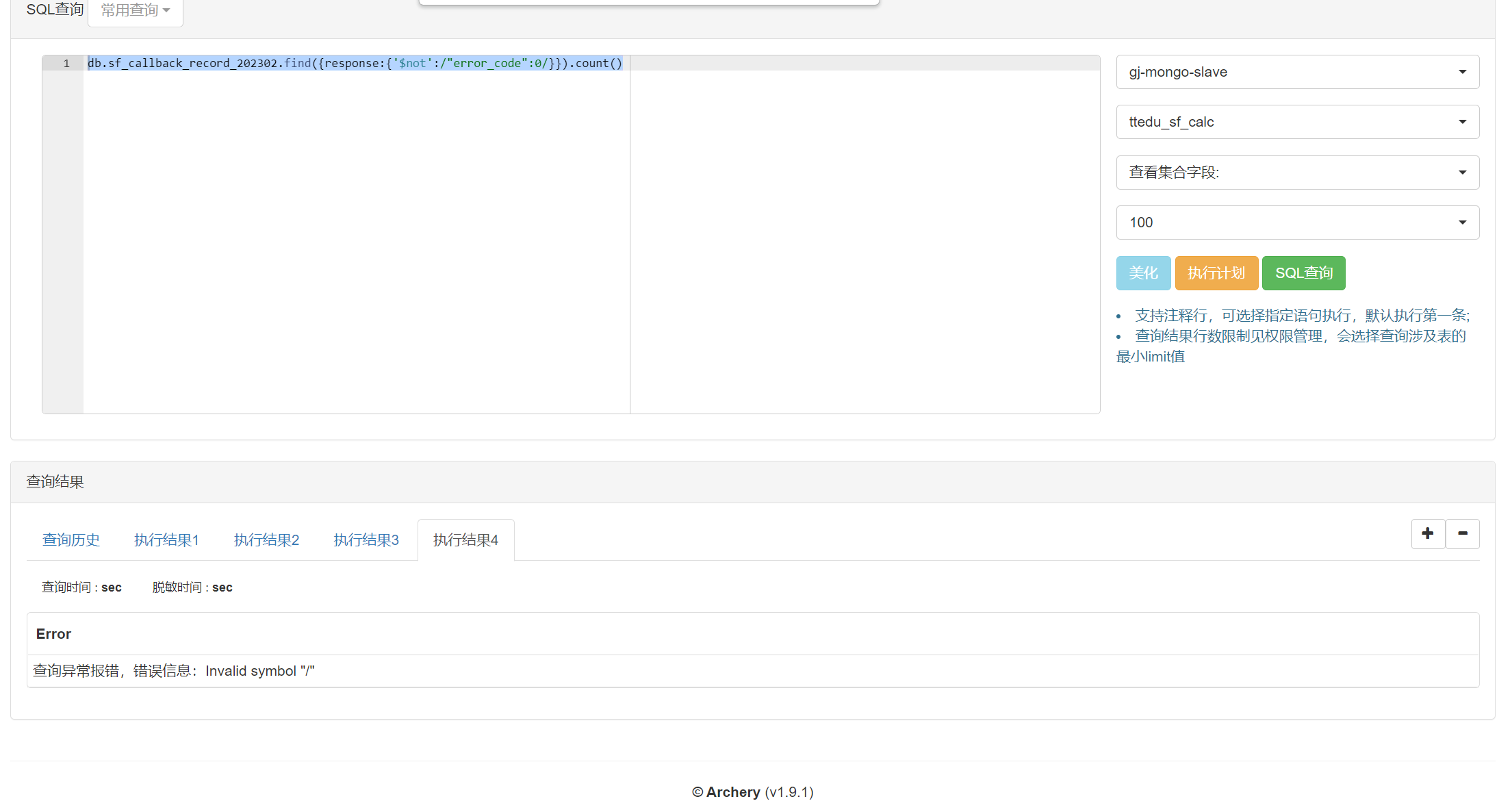Click the green SQL查询 execute button
The image size is (1512, 812).
tap(1303, 272)
